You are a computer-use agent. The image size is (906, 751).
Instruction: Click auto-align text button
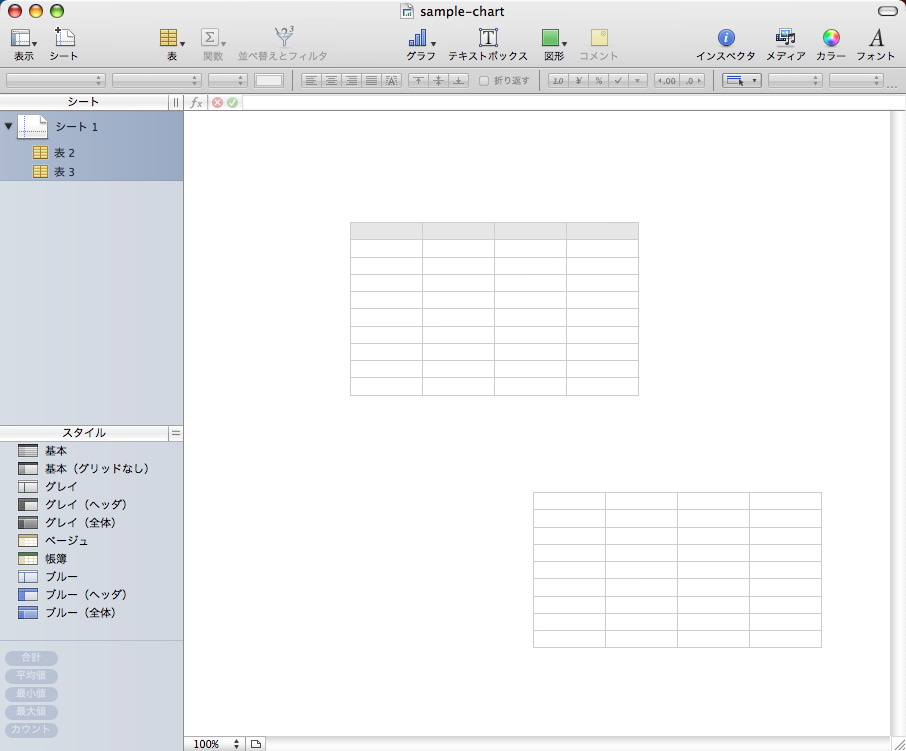coord(392,81)
